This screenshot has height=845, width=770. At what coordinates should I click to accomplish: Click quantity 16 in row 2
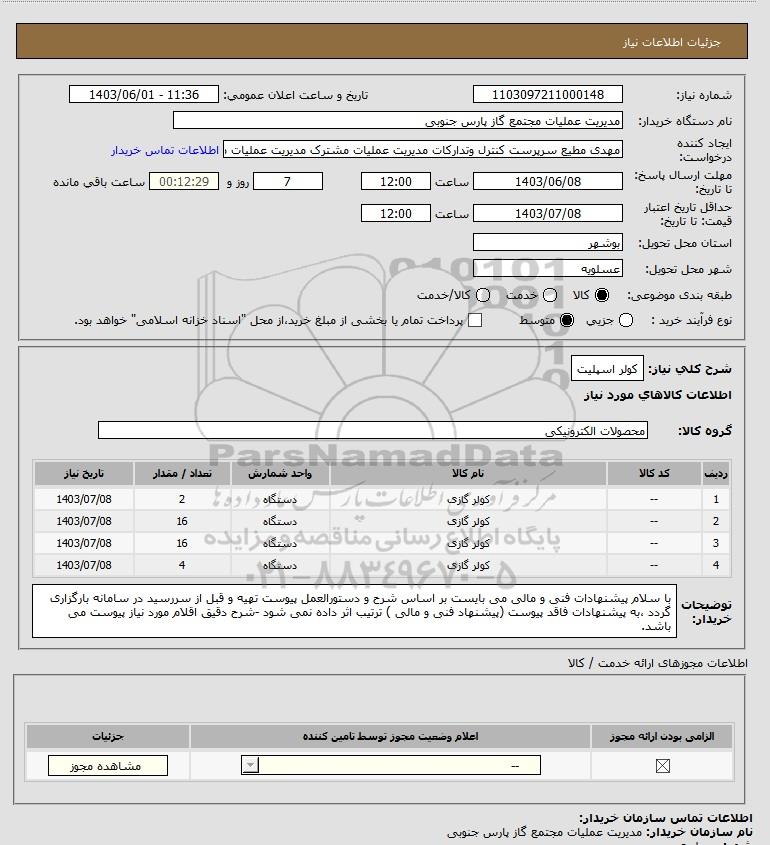coord(182,522)
